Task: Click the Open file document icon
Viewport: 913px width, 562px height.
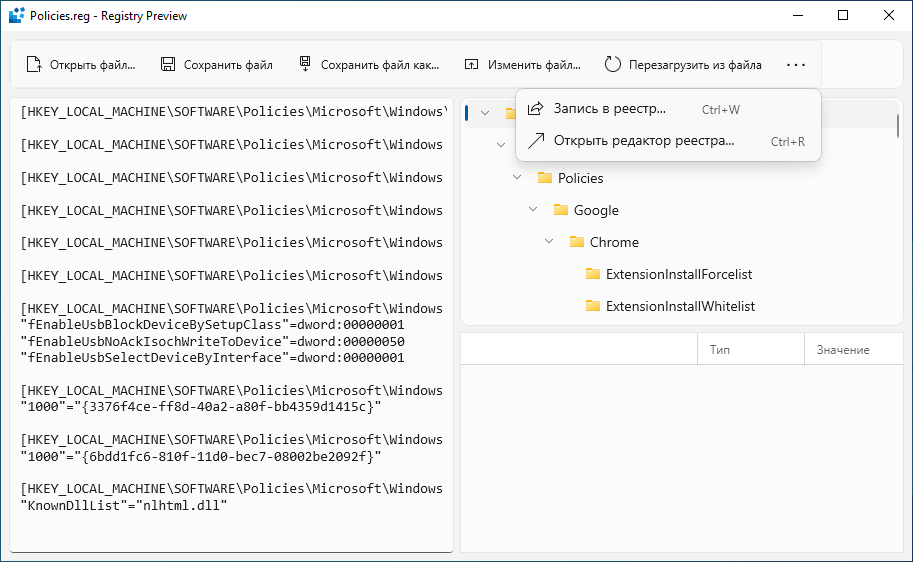Action: point(34,65)
